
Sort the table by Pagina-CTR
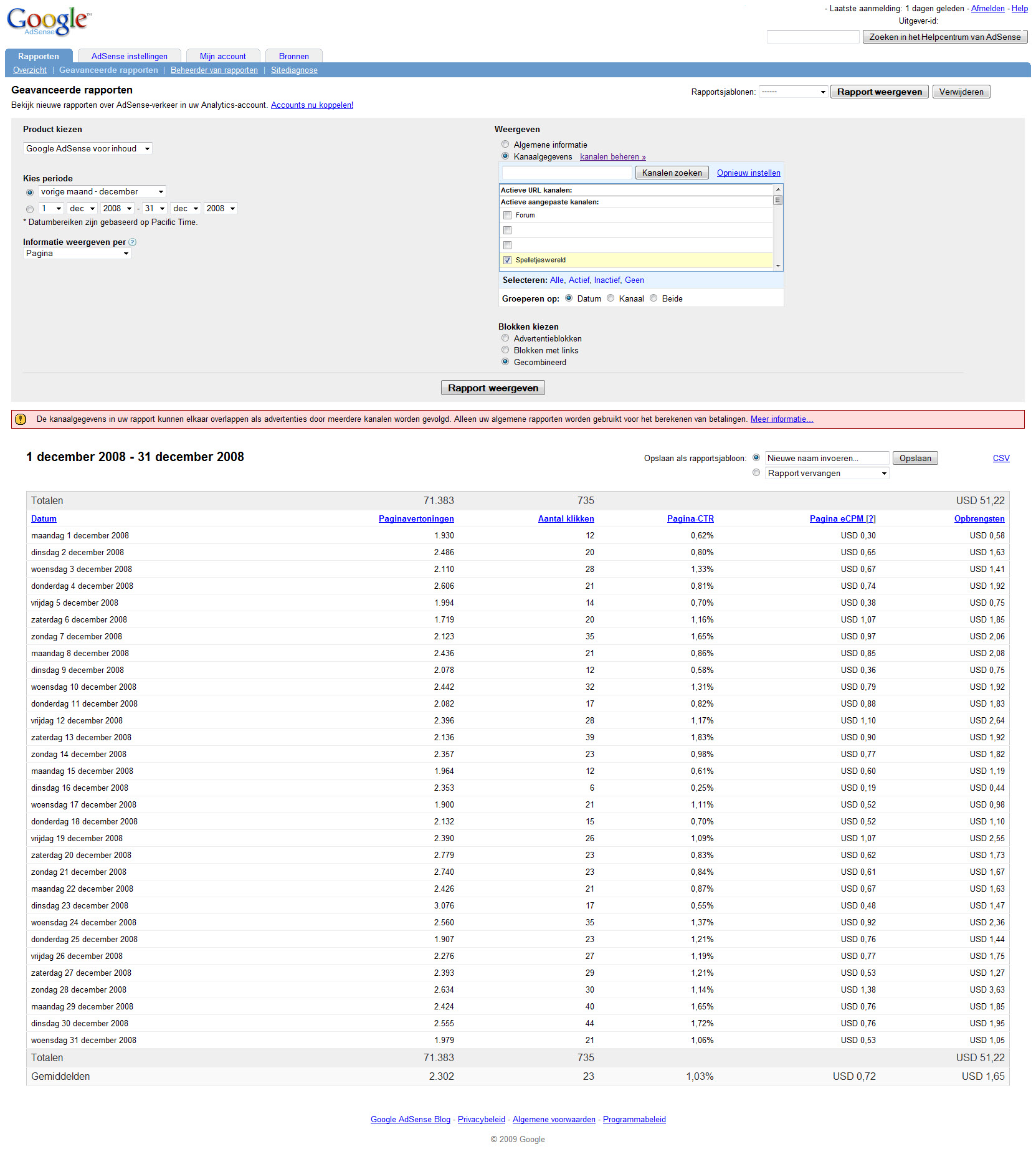(x=690, y=519)
